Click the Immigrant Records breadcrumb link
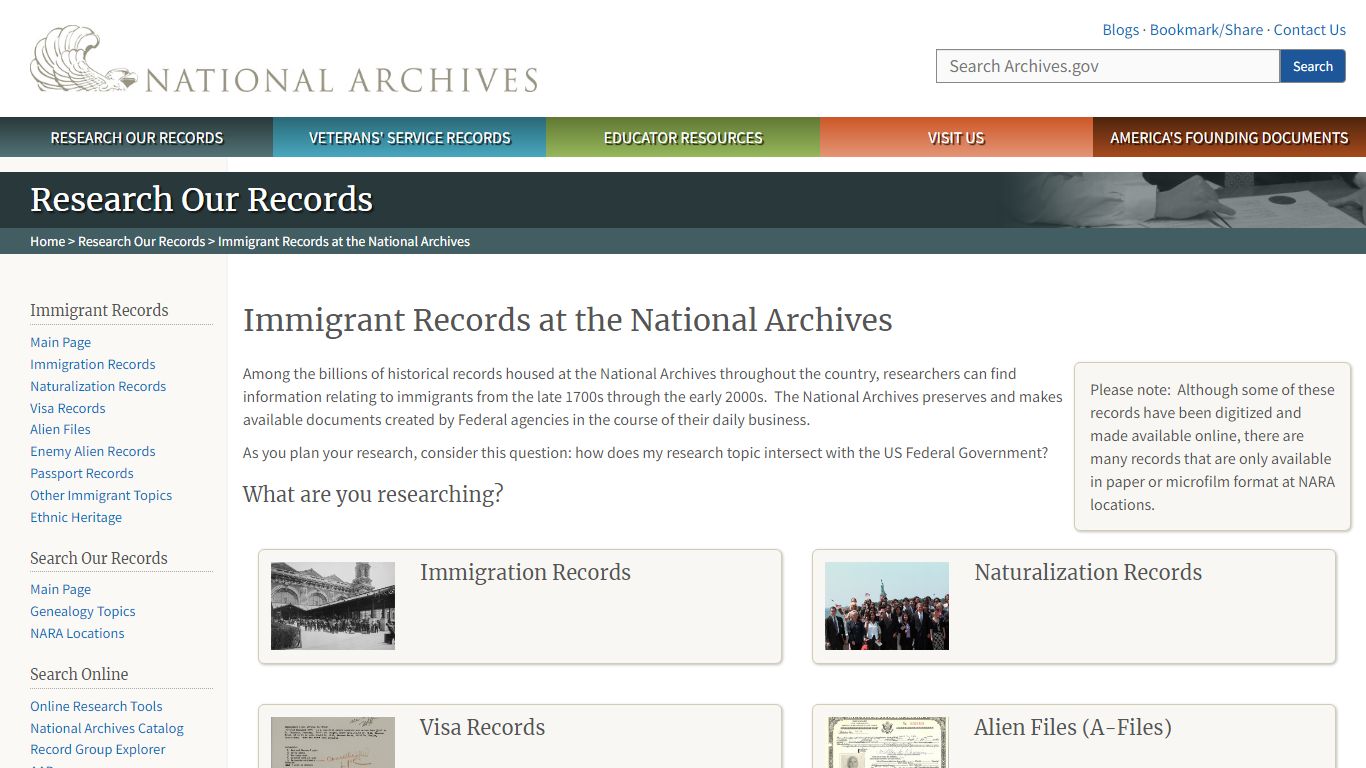The image size is (1366, 768). 344,241
